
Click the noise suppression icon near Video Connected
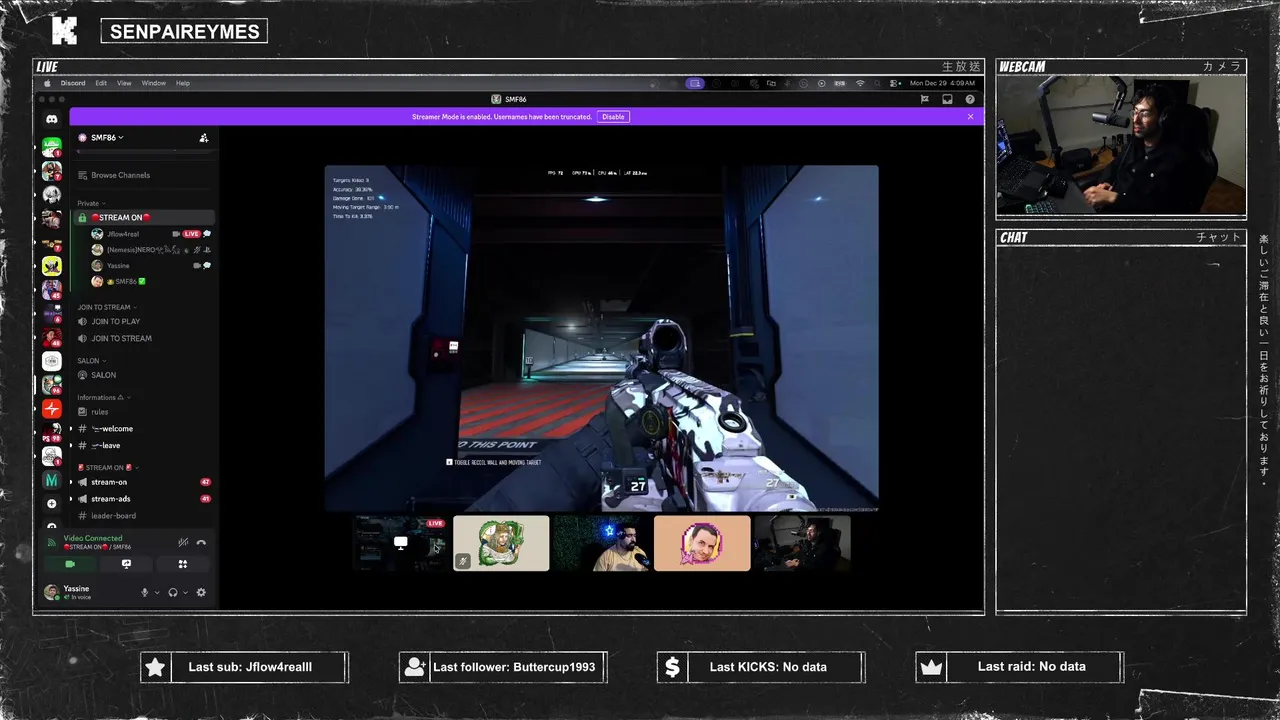(x=183, y=542)
